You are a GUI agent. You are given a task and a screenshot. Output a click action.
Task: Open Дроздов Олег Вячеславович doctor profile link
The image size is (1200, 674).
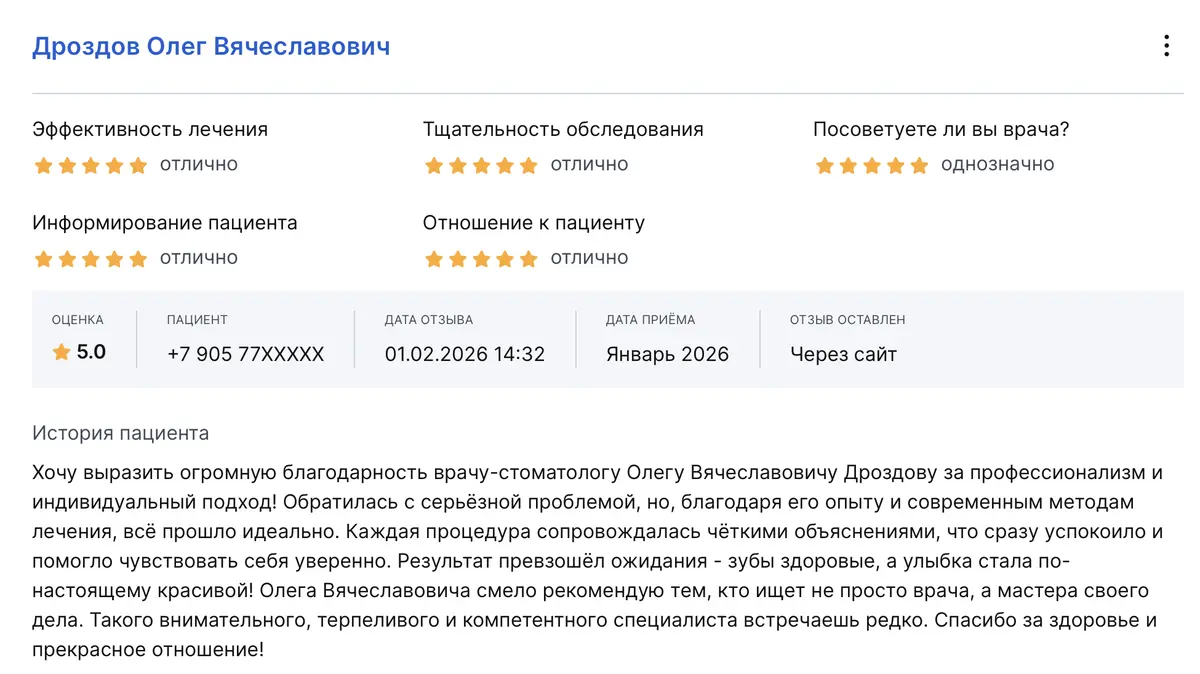click(211, 47)
